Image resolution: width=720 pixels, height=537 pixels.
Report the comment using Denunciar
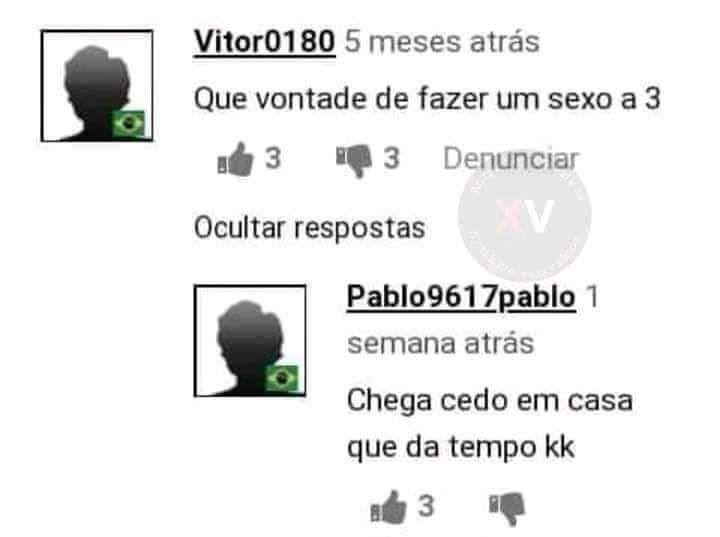click(510, 159)
